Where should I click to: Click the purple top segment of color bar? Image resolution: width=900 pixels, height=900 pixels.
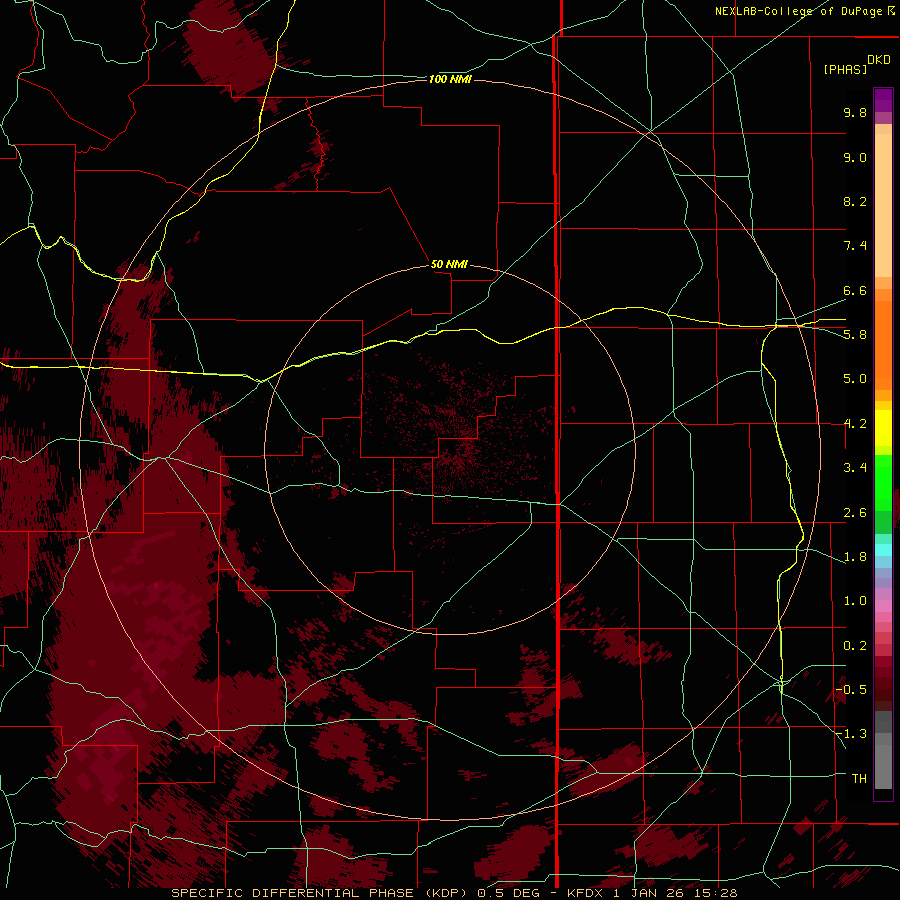tap(883, 100)
